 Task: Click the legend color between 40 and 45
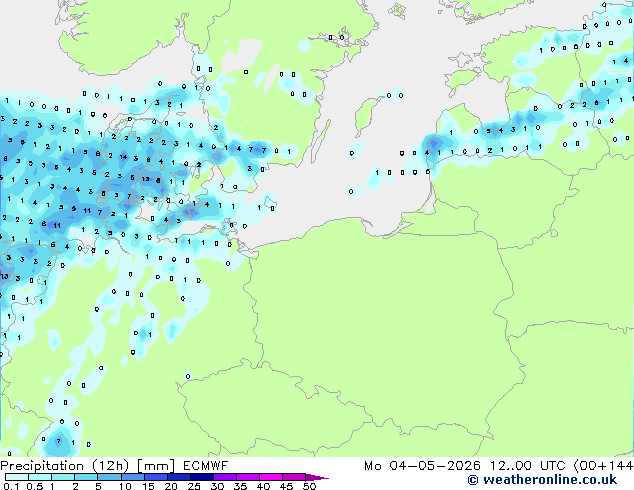click(271, 477)
